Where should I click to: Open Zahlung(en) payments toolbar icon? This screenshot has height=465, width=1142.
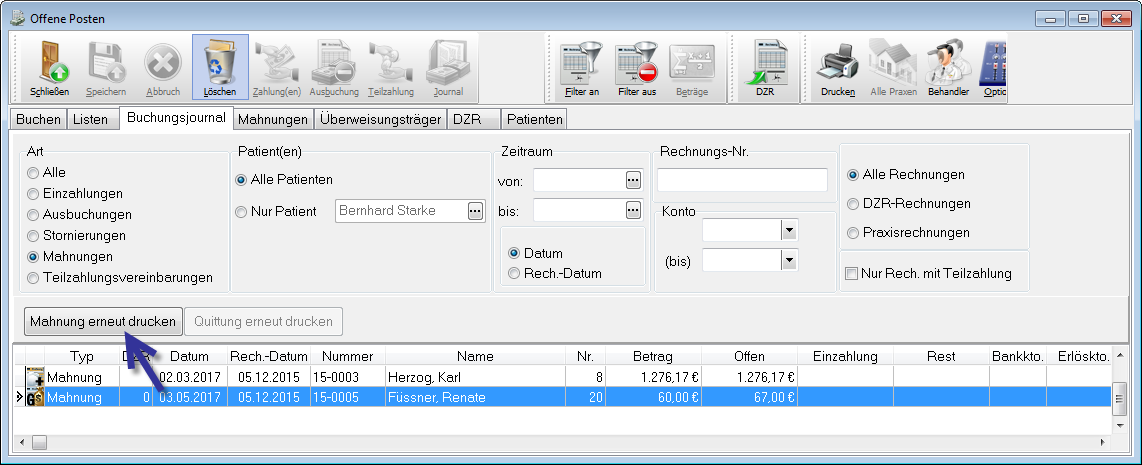pos(277,63)
